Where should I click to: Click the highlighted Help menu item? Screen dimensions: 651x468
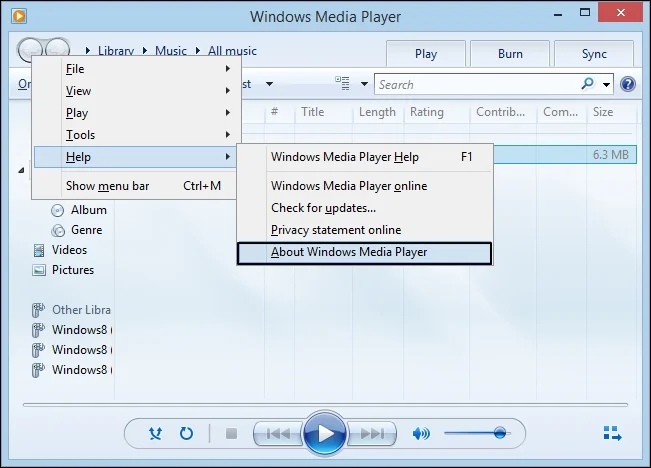click(x=136, y=157)
